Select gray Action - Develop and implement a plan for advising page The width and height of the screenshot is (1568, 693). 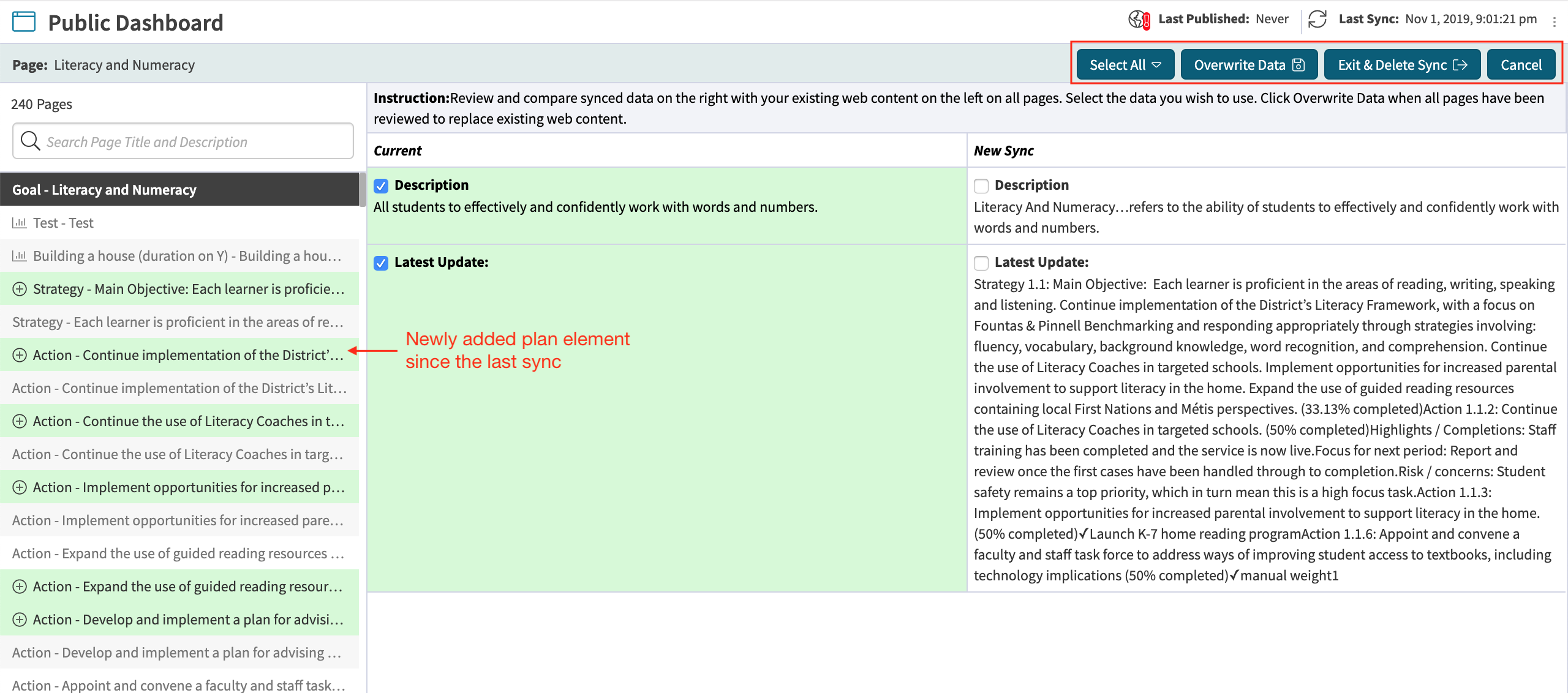pos(179,653)
